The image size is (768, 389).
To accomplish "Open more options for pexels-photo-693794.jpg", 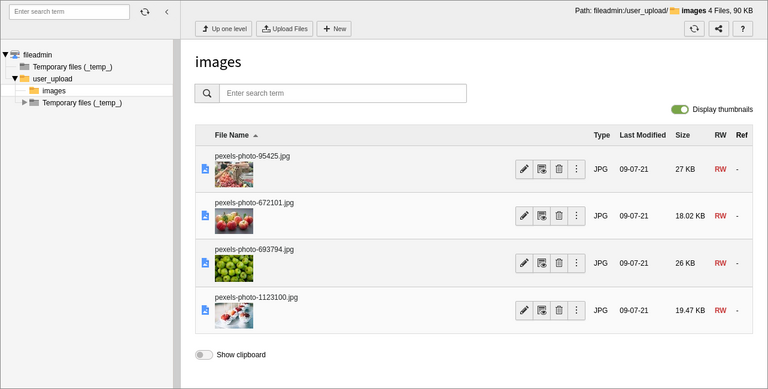I will point(576,263).
